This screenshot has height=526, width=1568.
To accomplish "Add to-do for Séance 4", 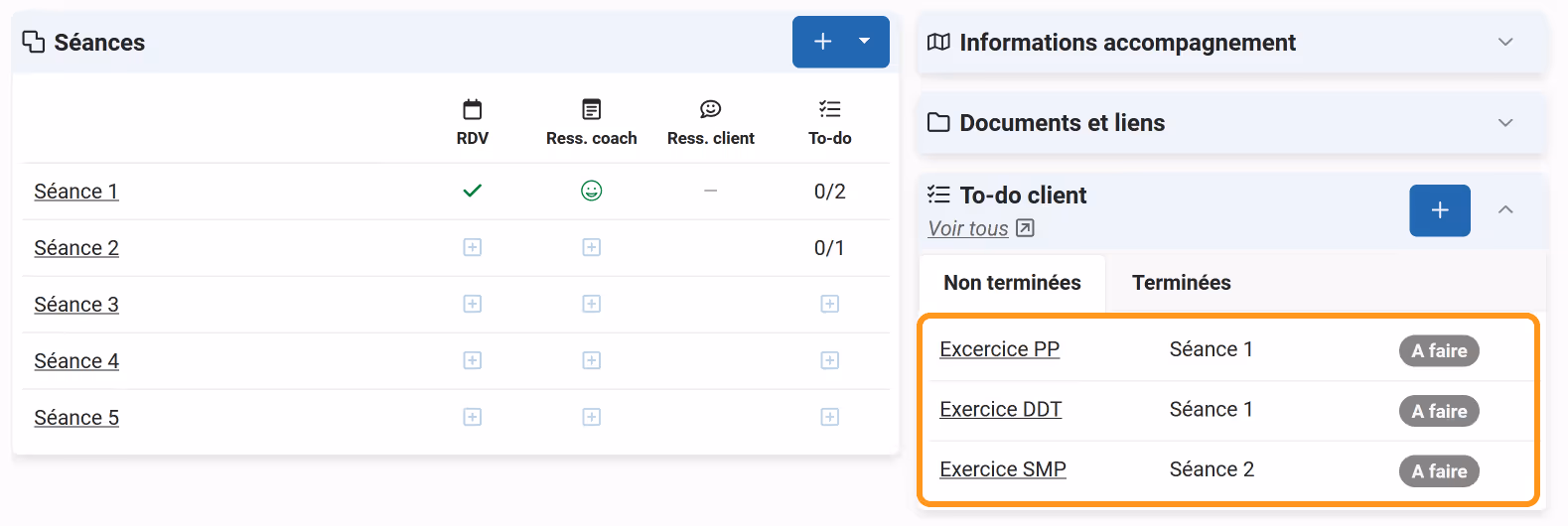I will point(830,360).
